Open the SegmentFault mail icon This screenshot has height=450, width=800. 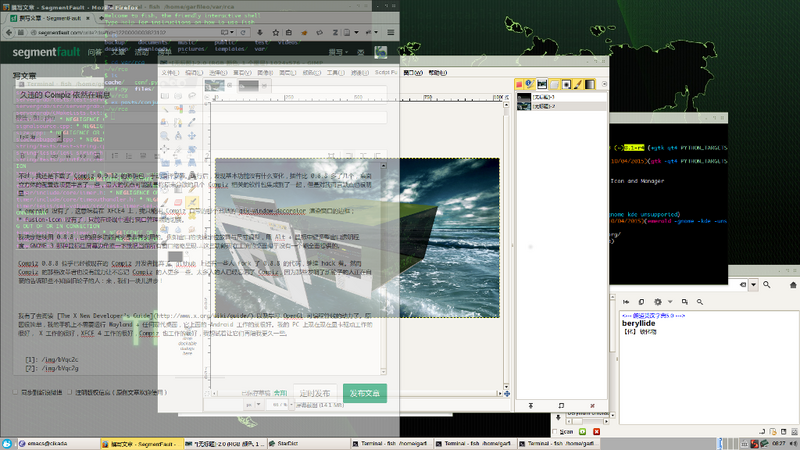coord(361,52)
